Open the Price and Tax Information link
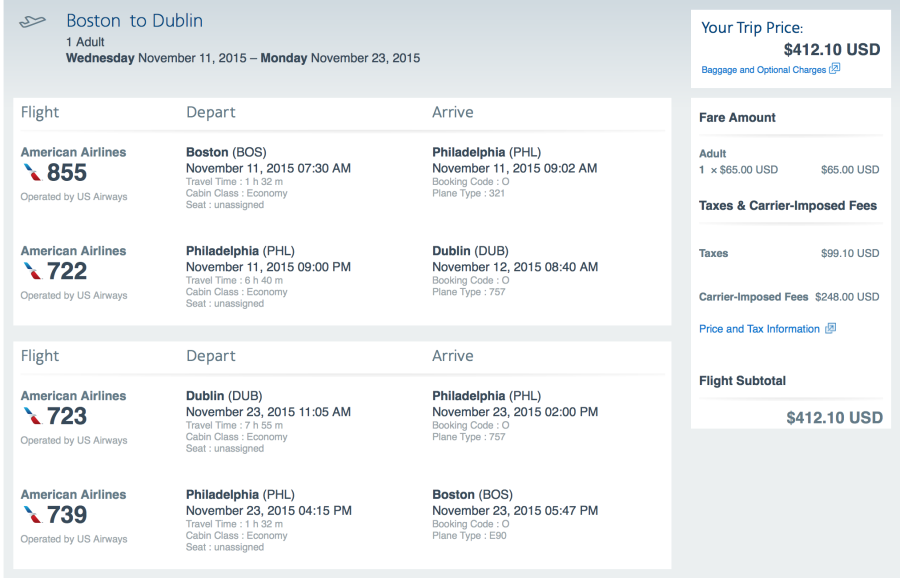This screenshot has height=578, width=900. click(759, 329)
